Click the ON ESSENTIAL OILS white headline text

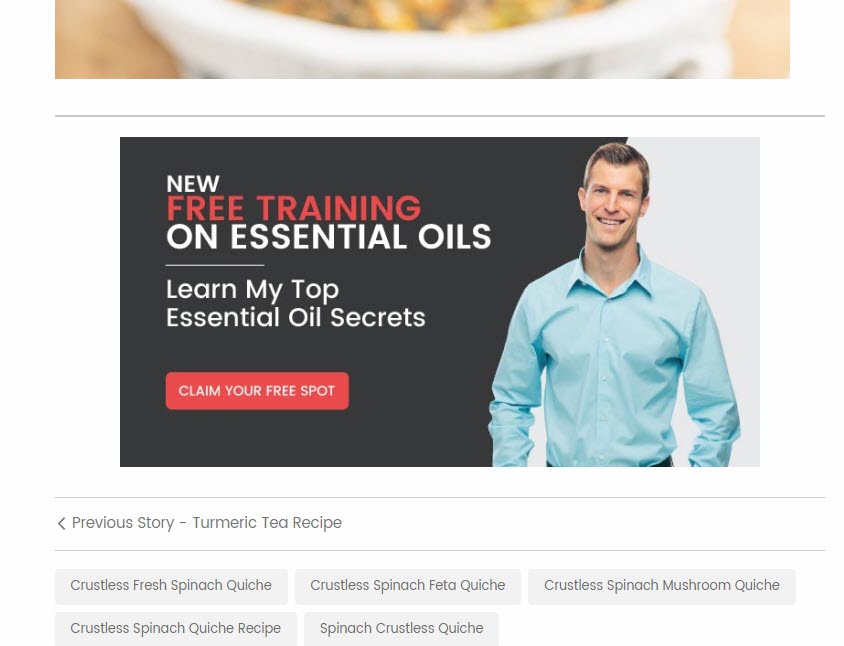328,237
